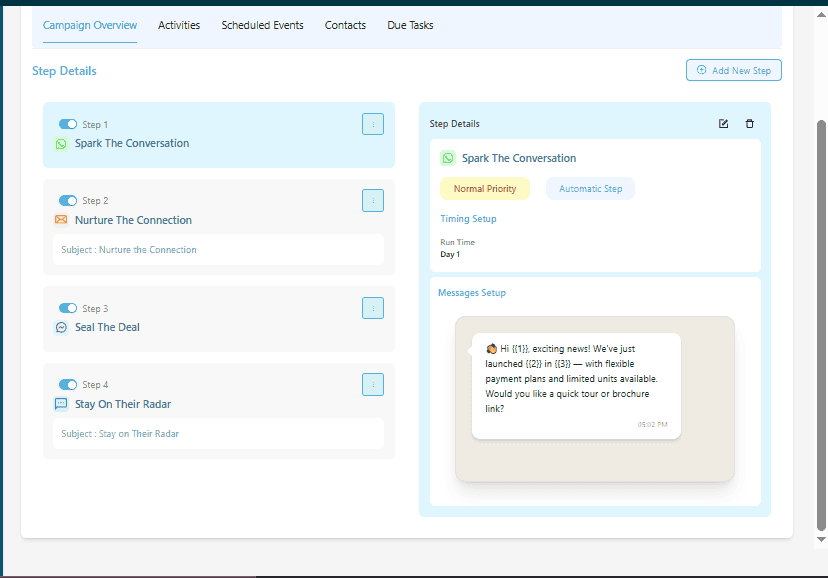The image size is (828, 578).
Task: Open the Scheduled Events tab
Action: [x=262, y=25]
